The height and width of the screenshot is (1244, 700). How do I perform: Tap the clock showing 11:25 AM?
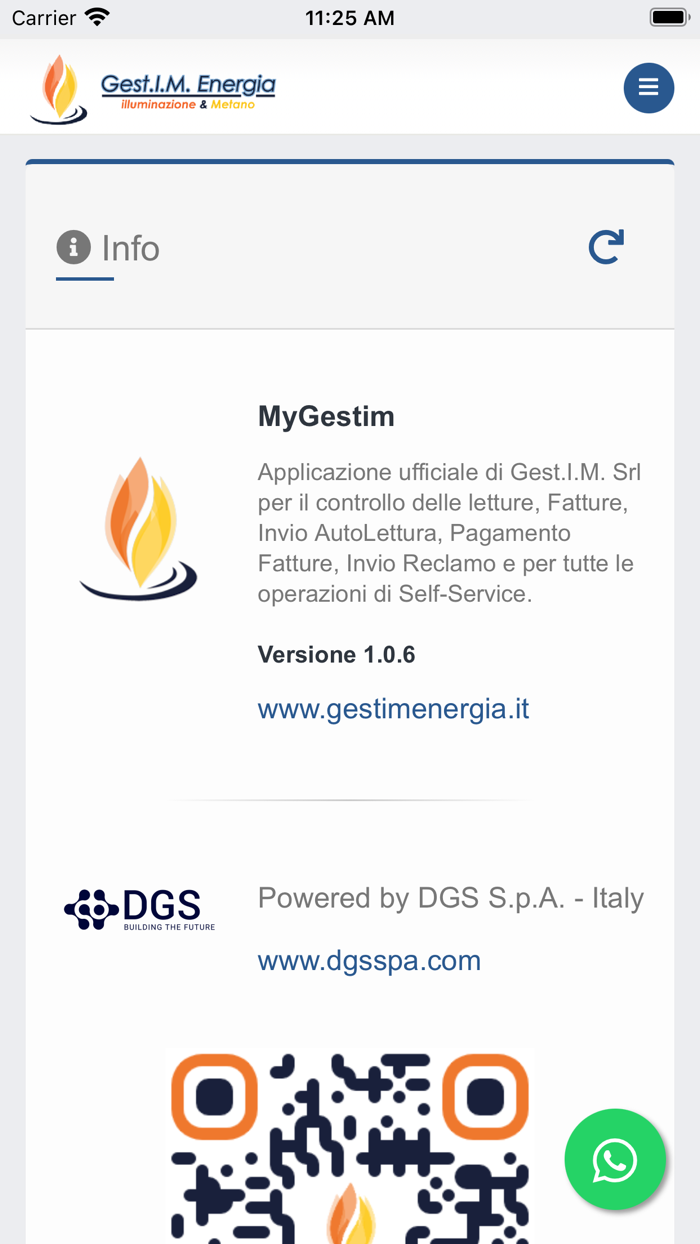349,16
